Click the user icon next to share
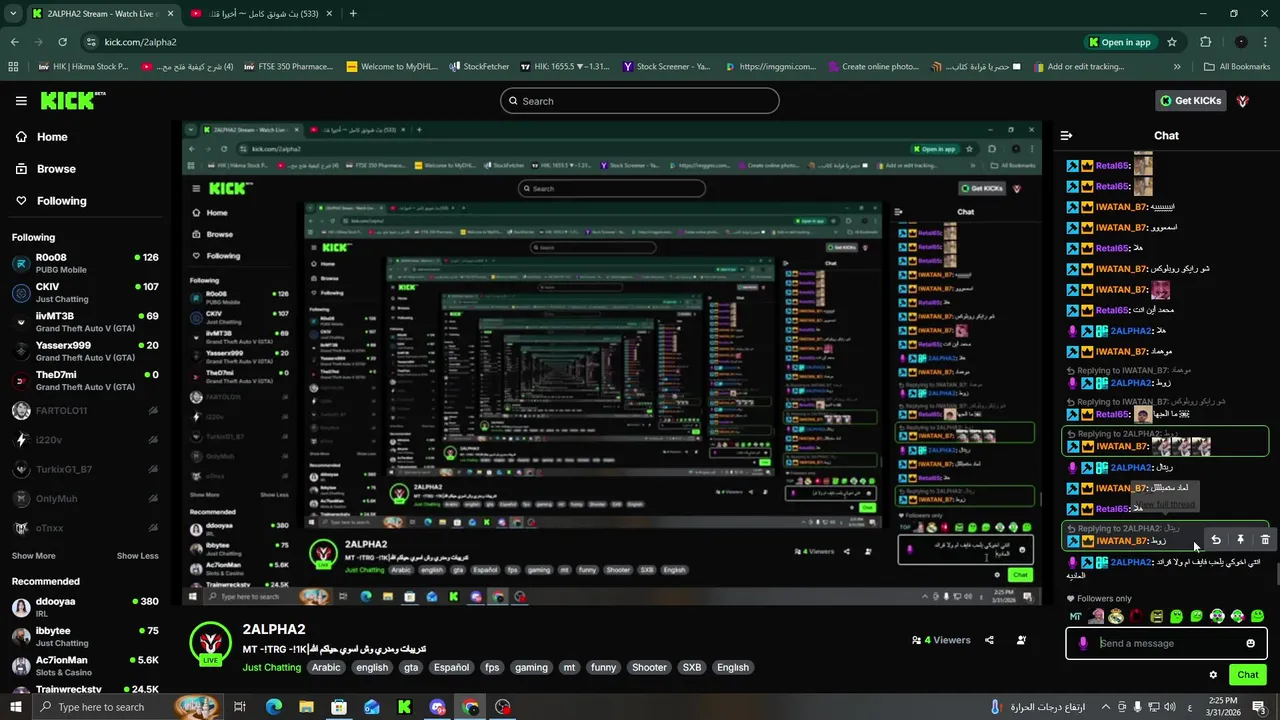The image size is (1280, 720). (x=1021, y=640)
